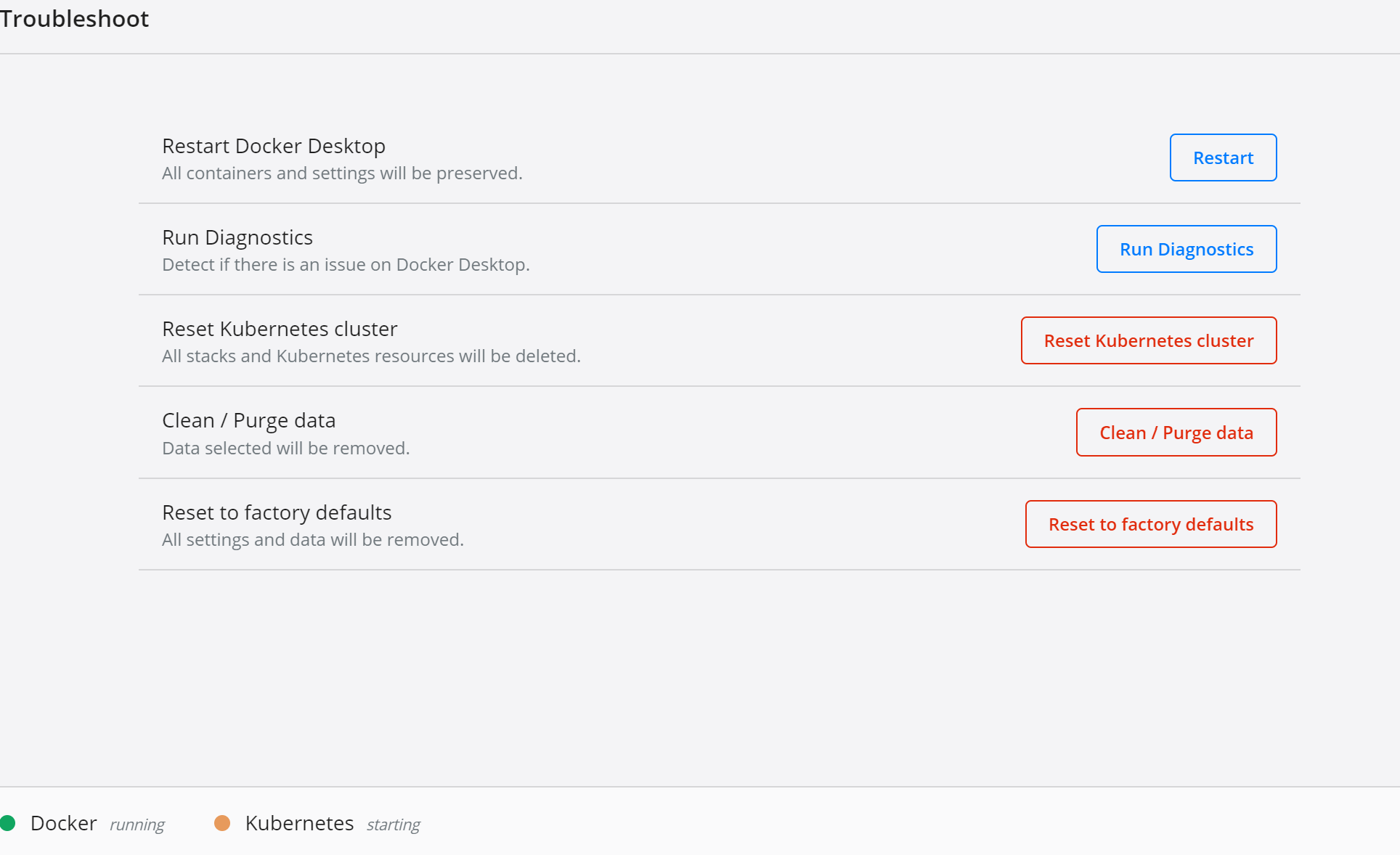Select the 'running' status text next to Docker
This screenshot has height=855, width=1400.
(137, 825)
